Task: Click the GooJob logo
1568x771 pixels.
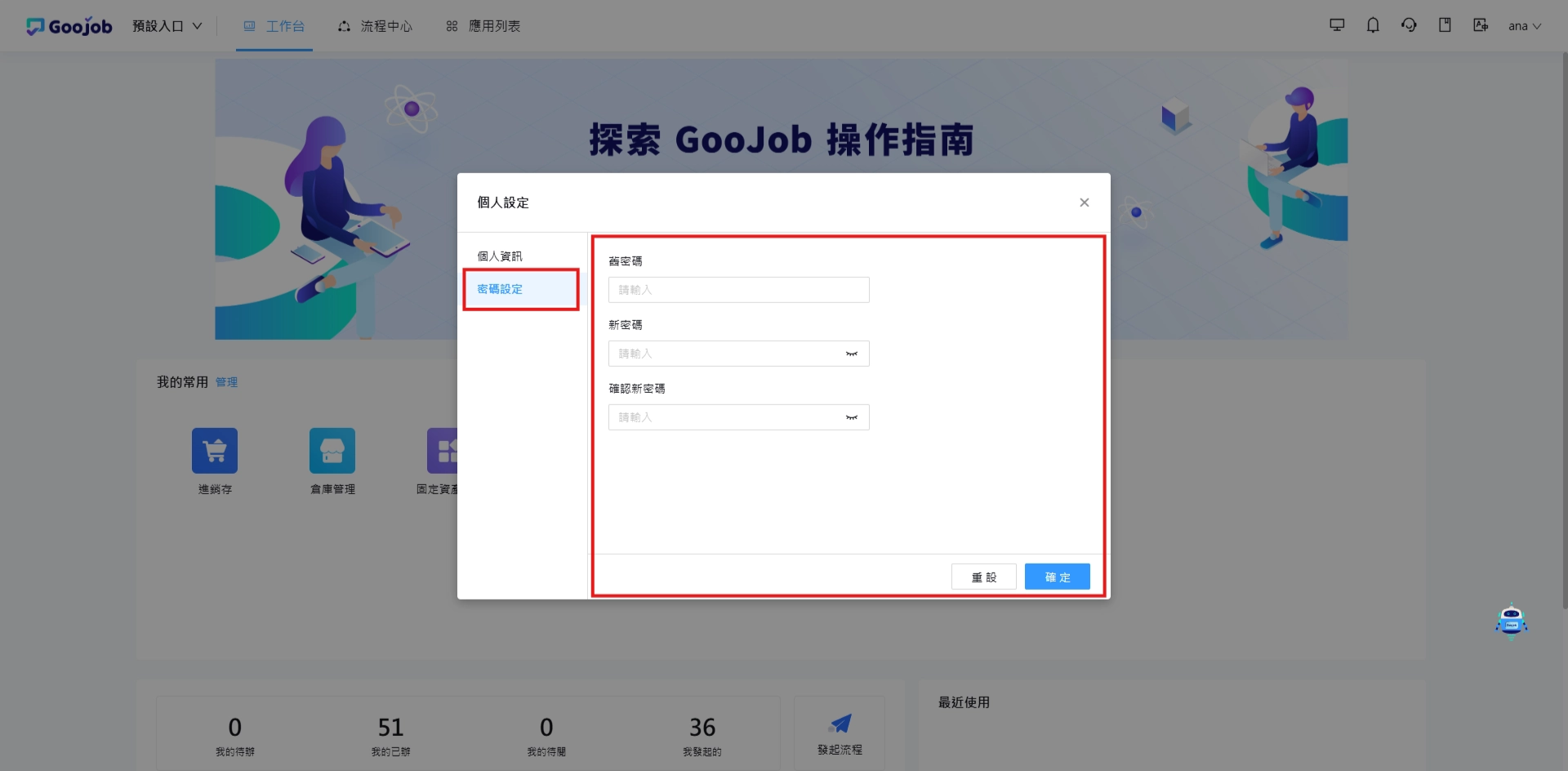Action: [69, 26]
